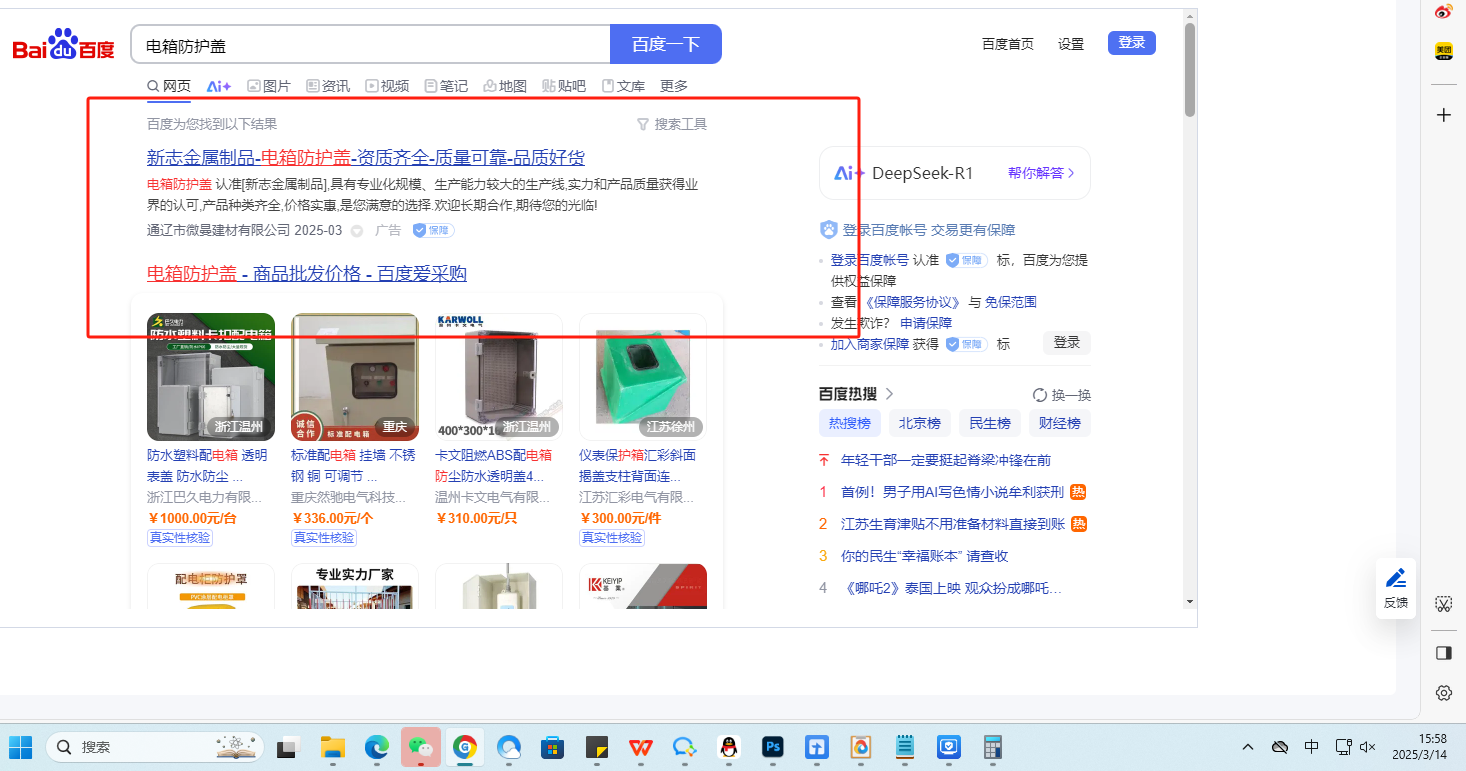1466x771 pixels.
Task: Open 搜索工具 filter options
Action: [x=671, y=124]
